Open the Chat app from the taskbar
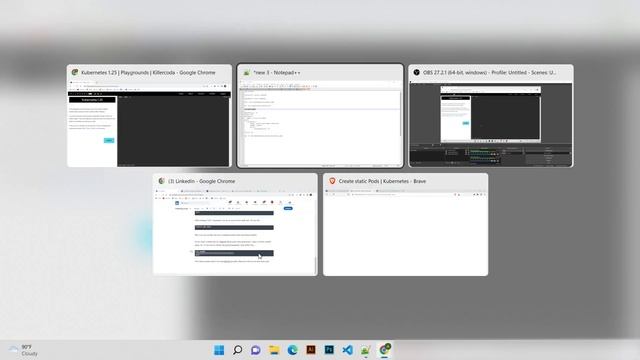The height and width of the screenshot is (360, 640). click(x=256, y=350)
